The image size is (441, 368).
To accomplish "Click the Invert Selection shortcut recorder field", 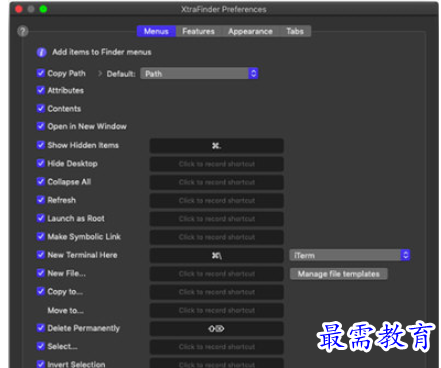I will 217,363.
